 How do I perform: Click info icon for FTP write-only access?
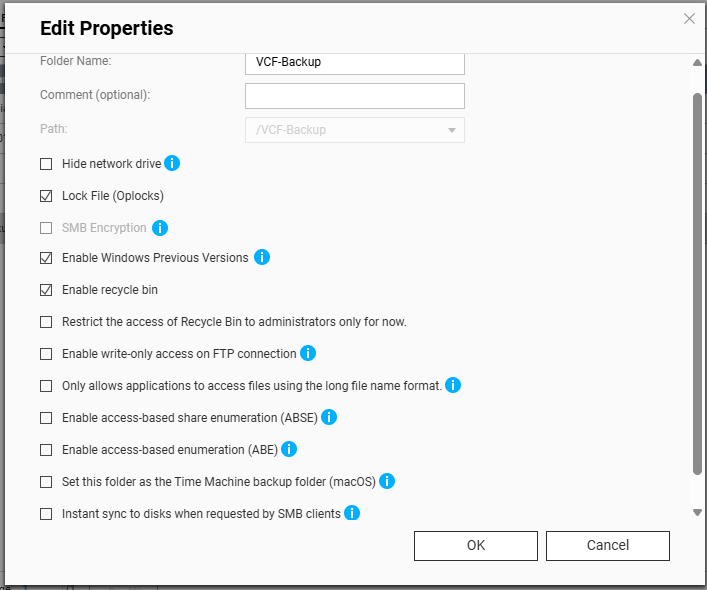[x=308, y=353]
